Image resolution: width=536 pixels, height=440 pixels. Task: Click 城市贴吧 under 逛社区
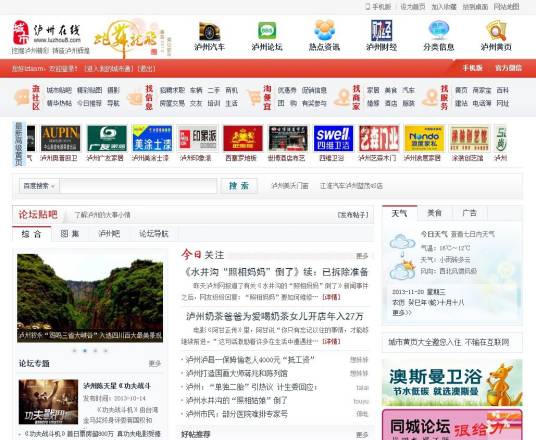[x=59, y=90]
